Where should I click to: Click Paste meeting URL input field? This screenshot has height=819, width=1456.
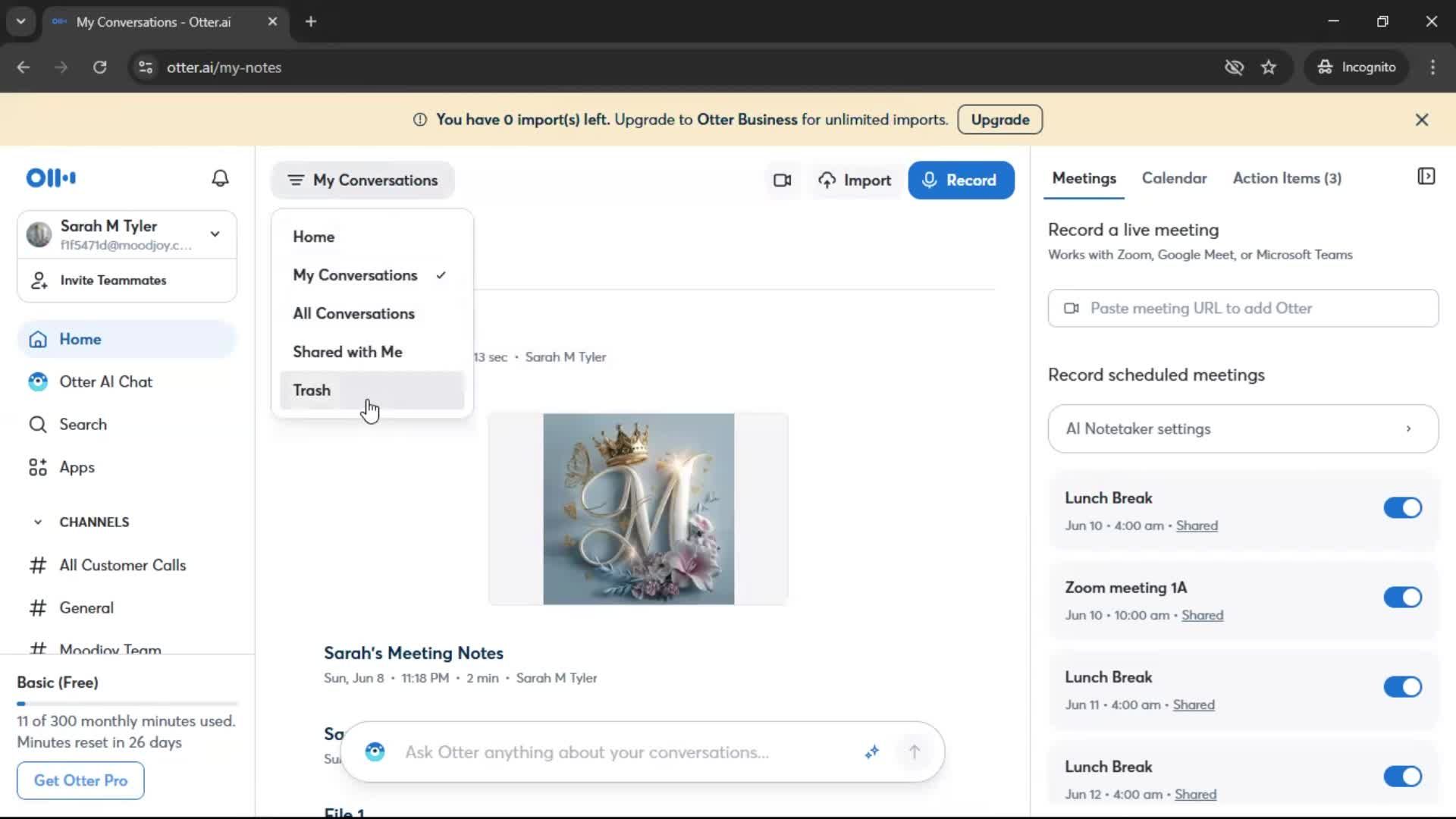tap(1243, 309)
